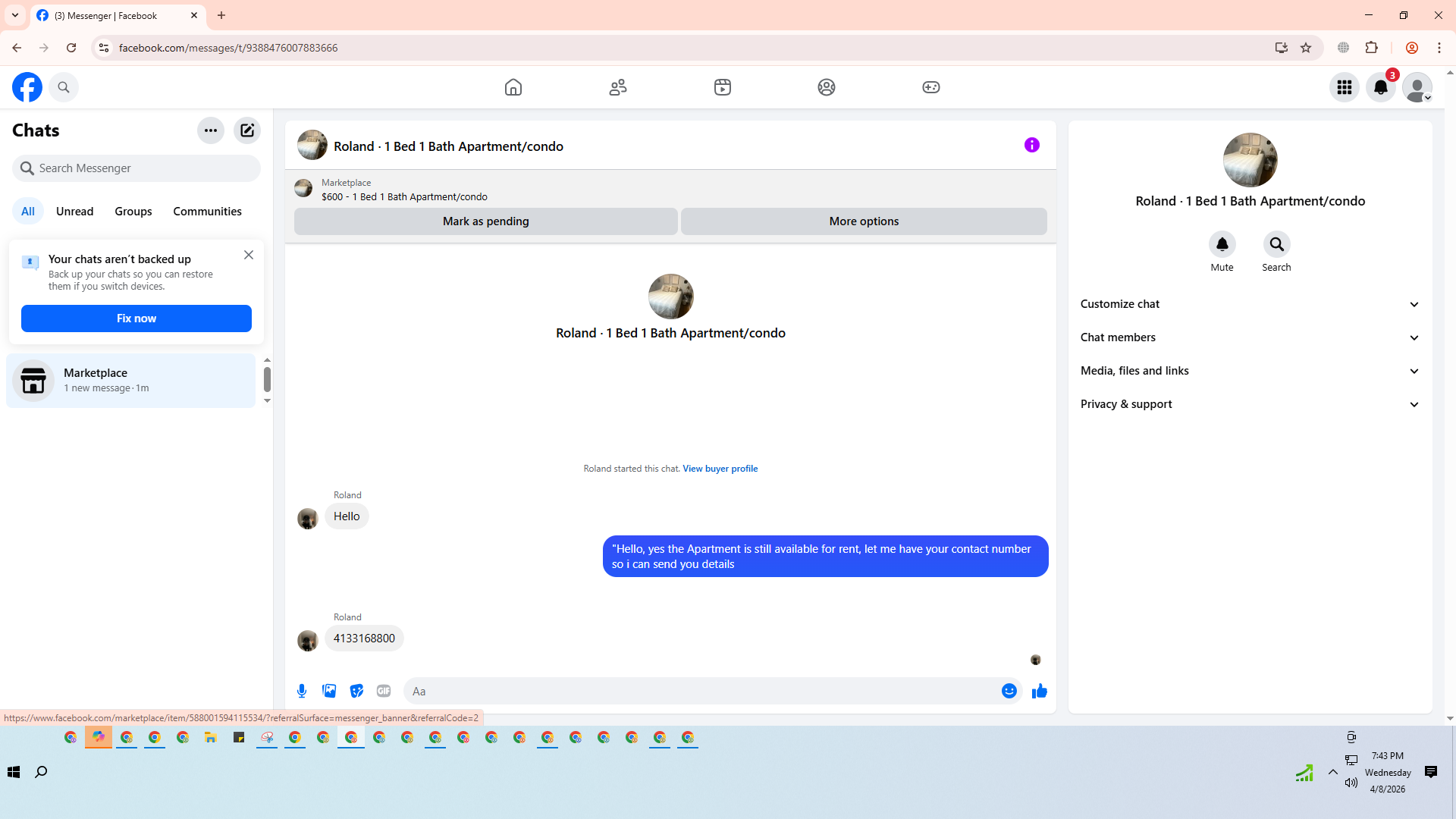Open the GIF picker
The height and width of the screenshot is (819, 1456).
coord(384,691)
